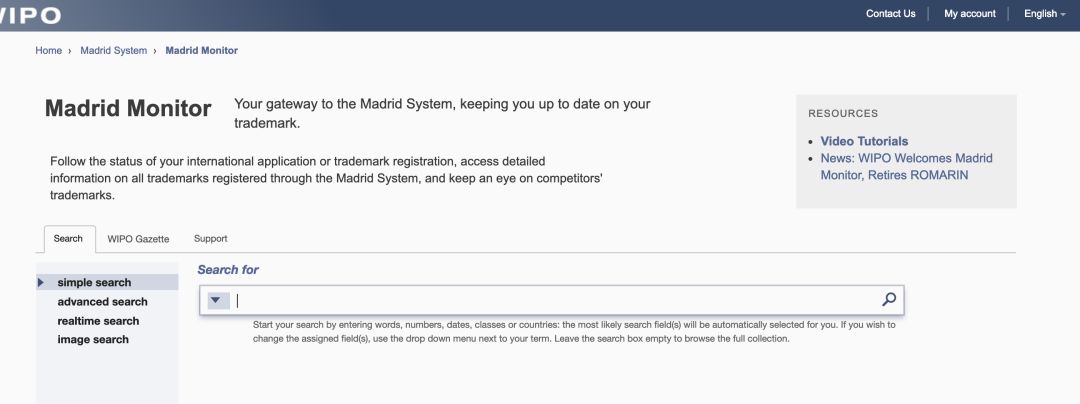The image size is (1080, 404).
Task: Click Madrid Monitor breadcrumb
Action: (202, 50)
